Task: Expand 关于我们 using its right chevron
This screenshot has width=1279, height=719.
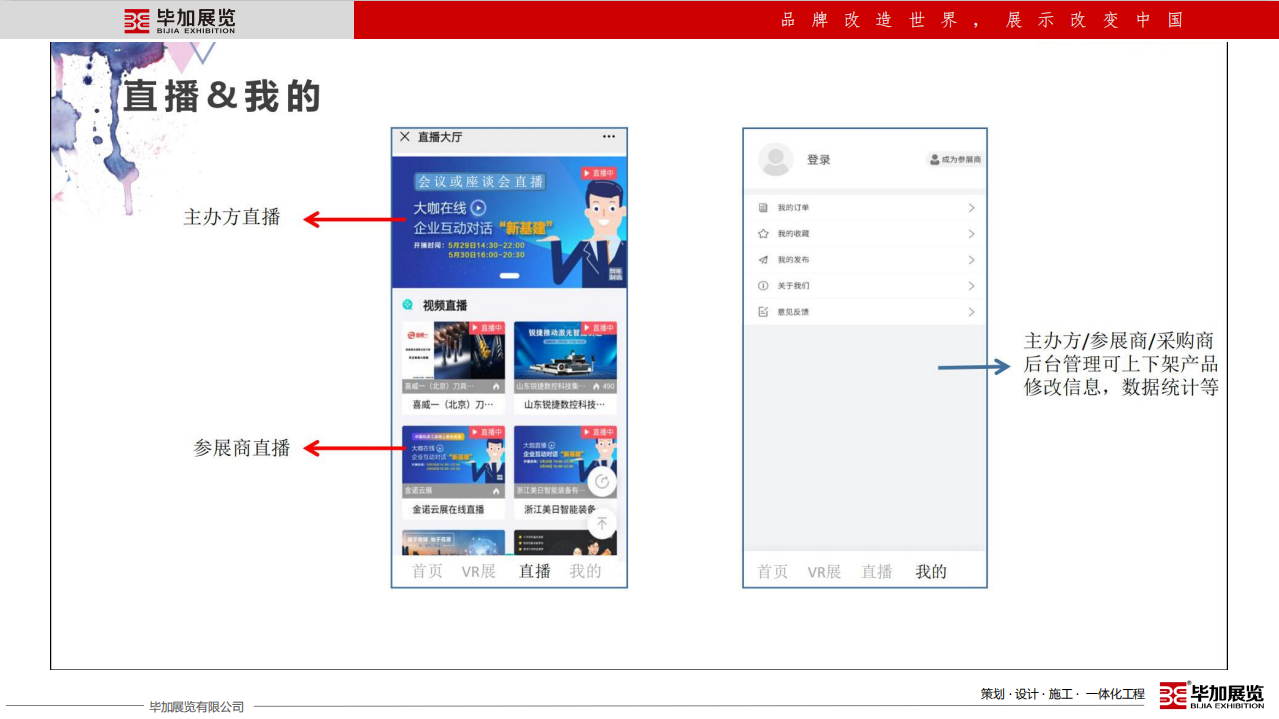Action: [971, 286]
